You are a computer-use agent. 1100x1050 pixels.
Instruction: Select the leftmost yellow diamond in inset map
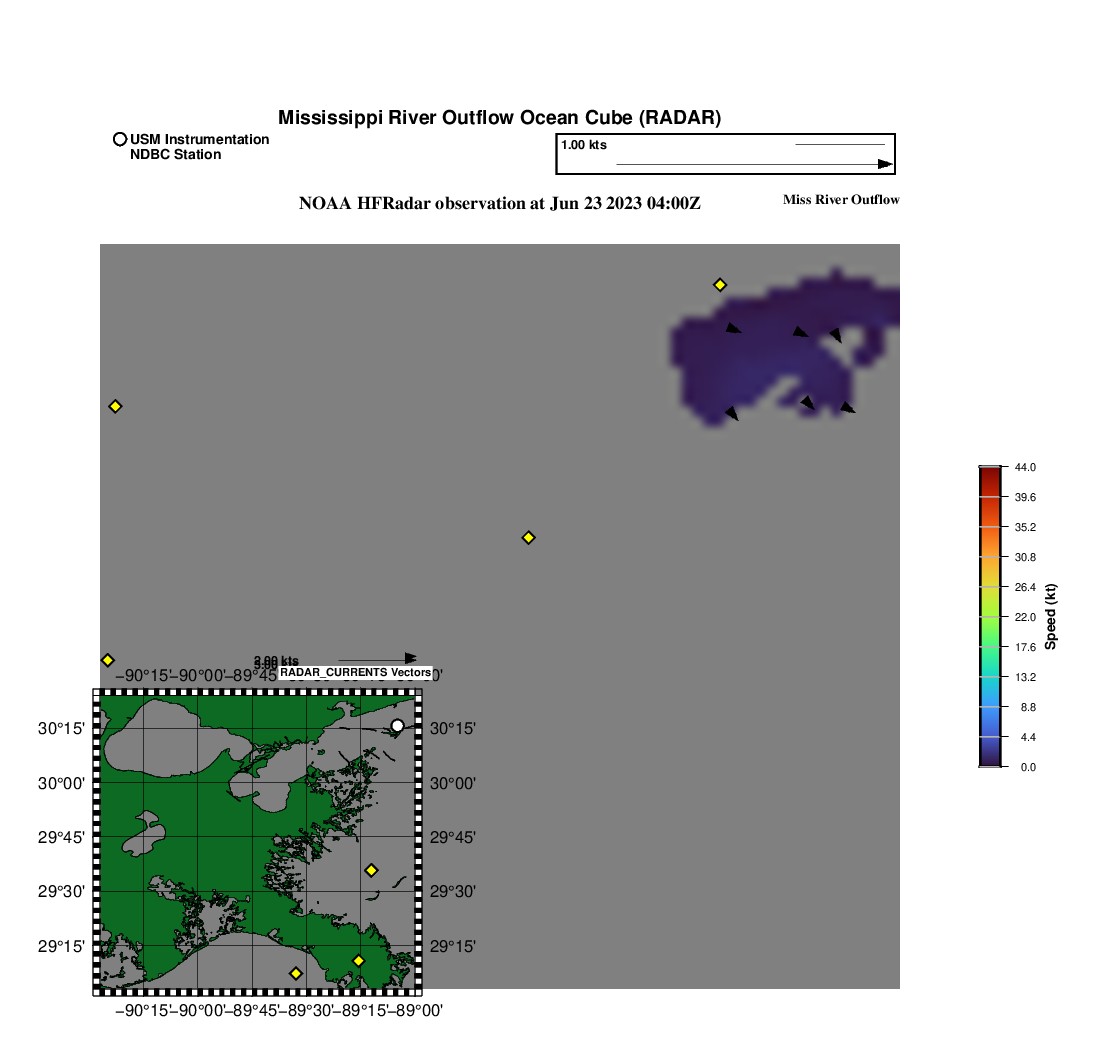coord(296,973)
